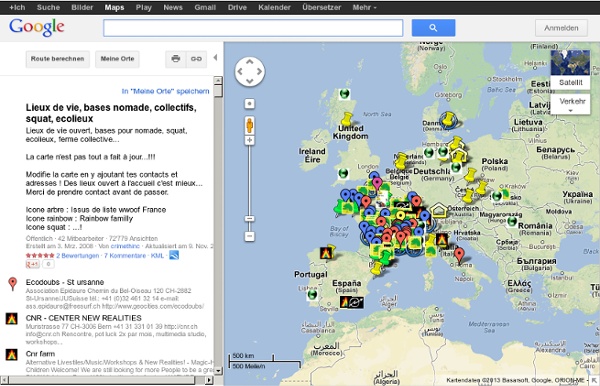The width and height of the screenshot is (600, 386).
Task: Click in the Google search field
Action: tap(253, 28)
